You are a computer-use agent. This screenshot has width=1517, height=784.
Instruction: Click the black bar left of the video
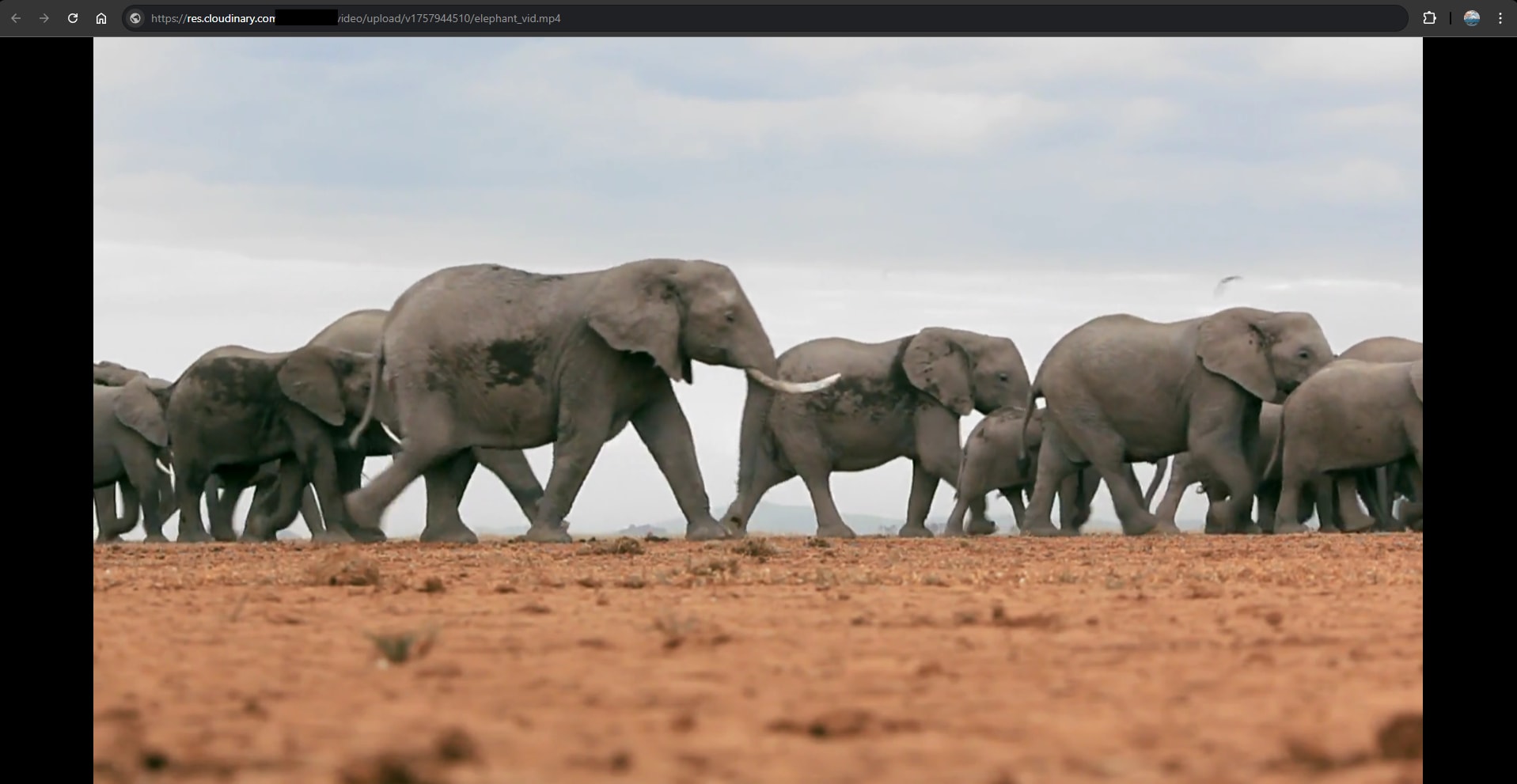tap(46, 396)
